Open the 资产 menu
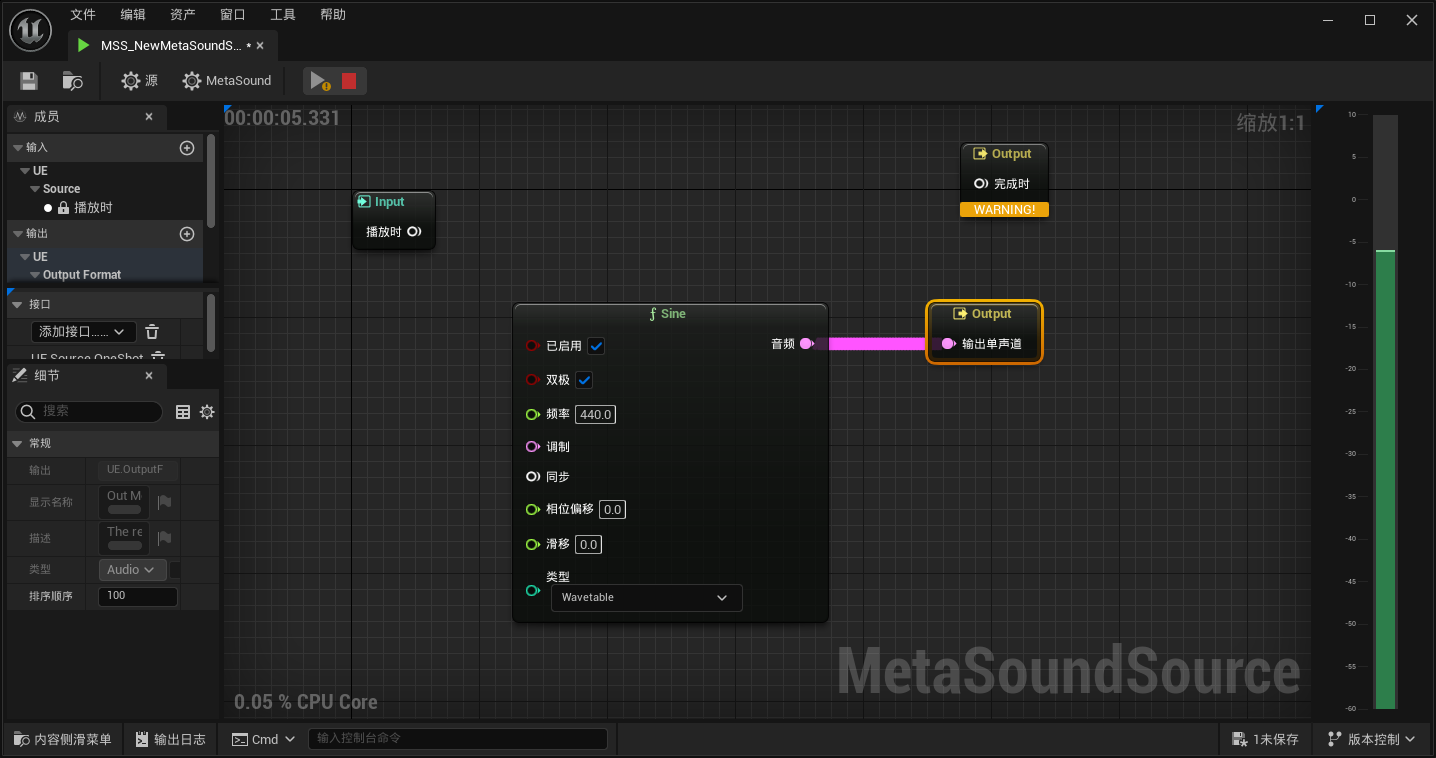This screenshot has width=1436, height=758. point(183,15)
